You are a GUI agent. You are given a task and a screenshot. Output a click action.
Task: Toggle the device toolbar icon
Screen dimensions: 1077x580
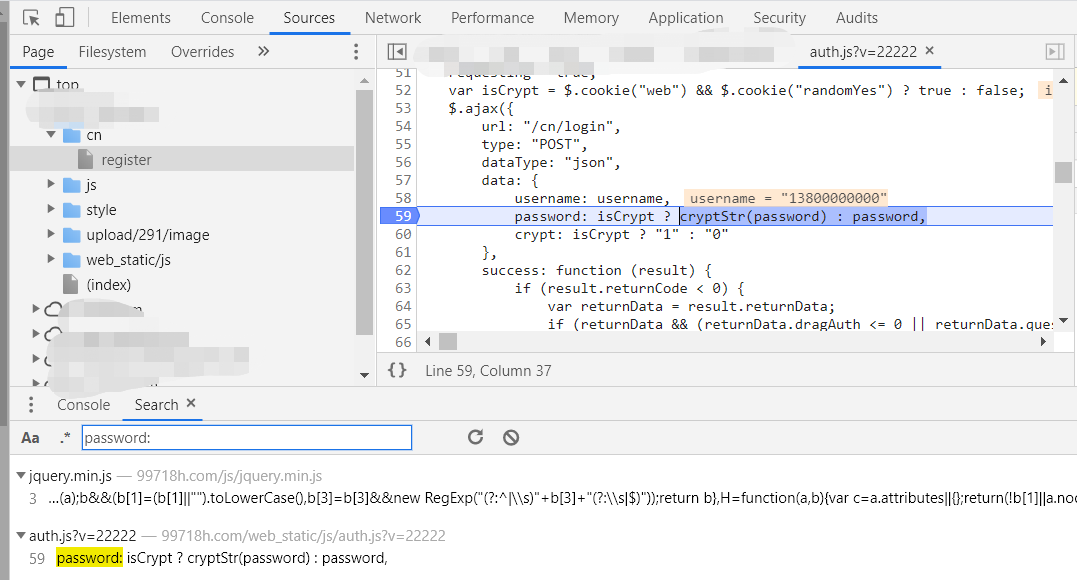pyautogui.click(x=65, y=18)
